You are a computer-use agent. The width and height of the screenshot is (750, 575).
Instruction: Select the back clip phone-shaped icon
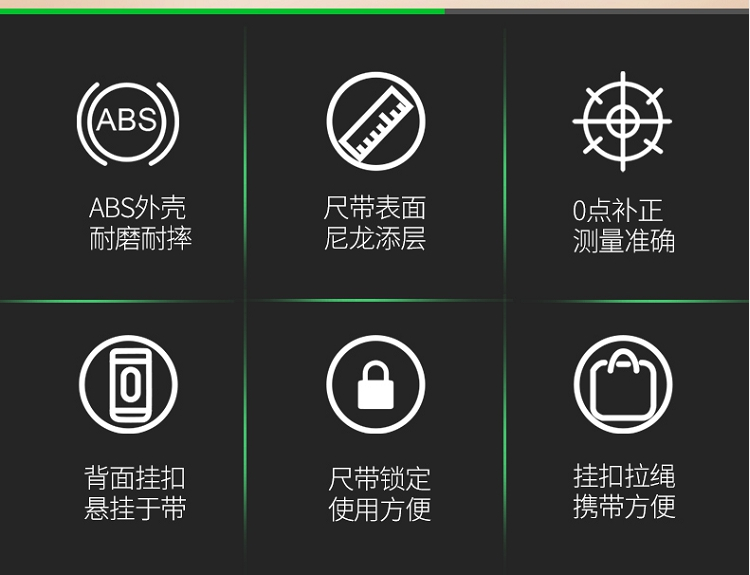click(x=128, y=384)
